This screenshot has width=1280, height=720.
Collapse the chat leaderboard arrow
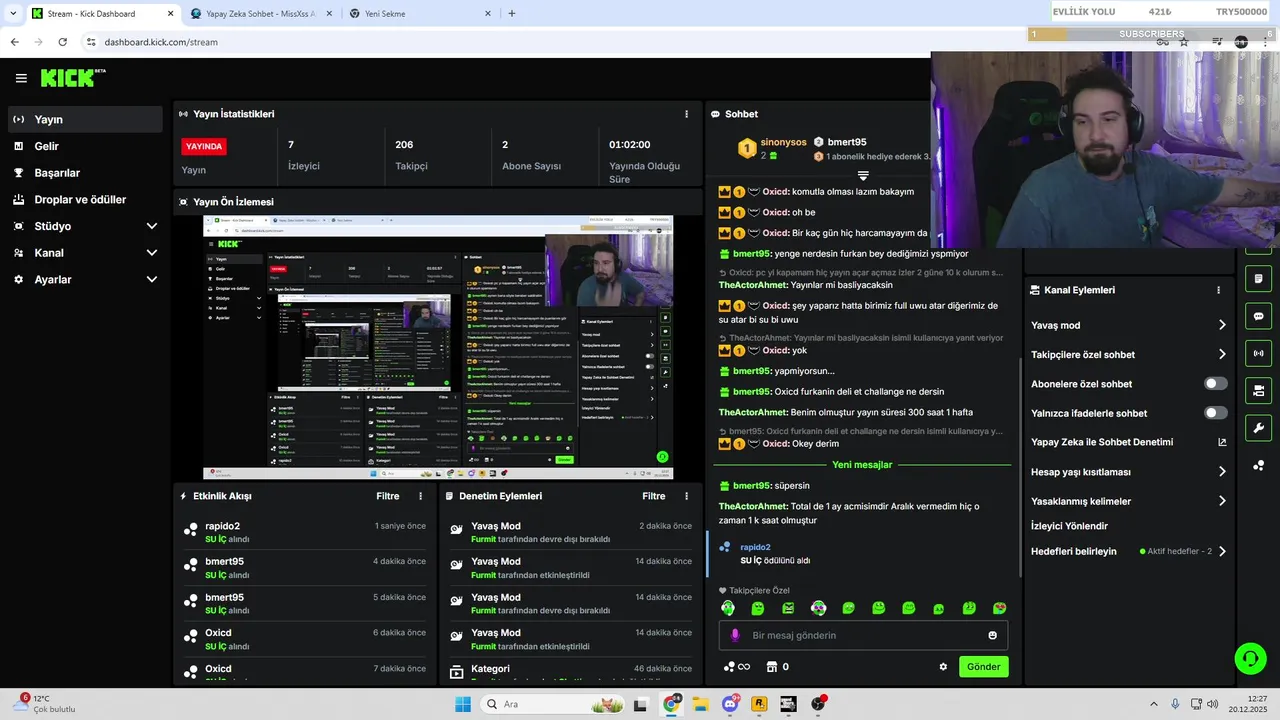(863, 176)
